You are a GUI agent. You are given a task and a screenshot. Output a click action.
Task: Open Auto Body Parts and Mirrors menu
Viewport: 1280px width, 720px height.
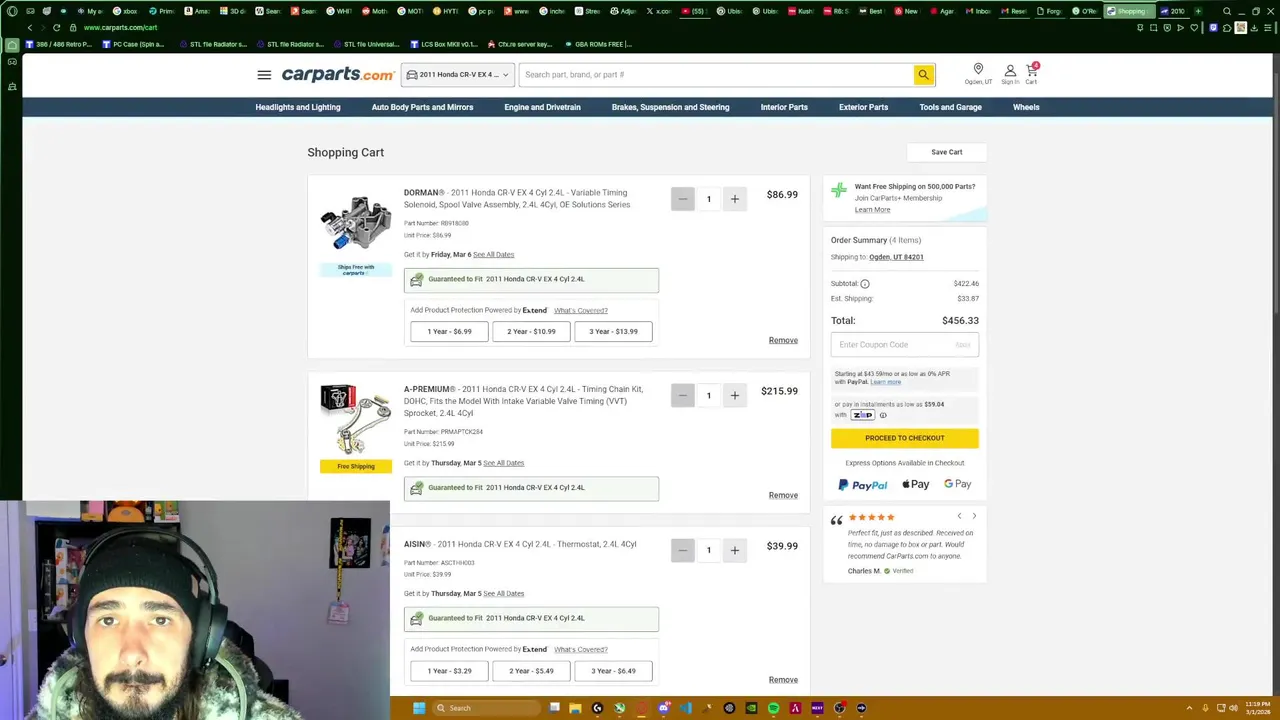pyautogui.click(x=422, y=107)
